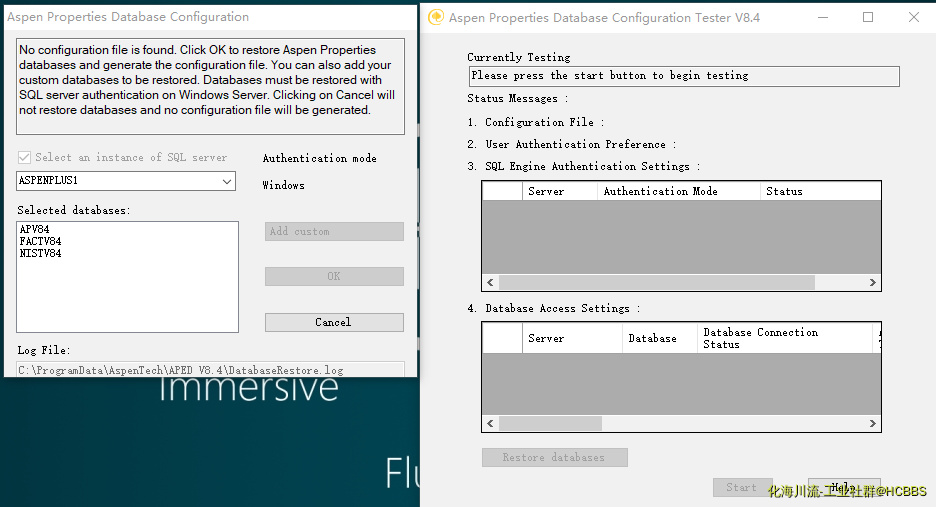Image resolution: width=936 pixels, height=507 pixels.
Task: Close the Configuration Tester window
Action: (x=914, y=17)
